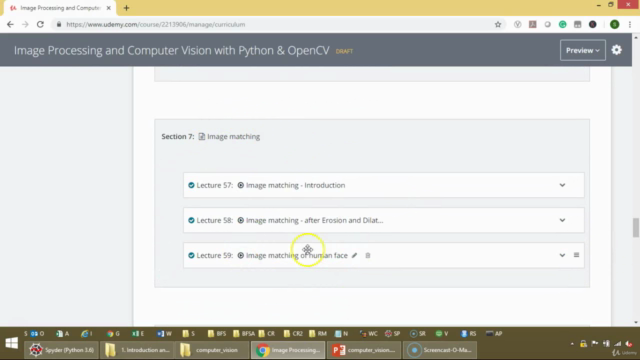This screenshot has width=640, height=360.
Task: Launch the Chrome G shortcut in toolbar
Action: (113, 333)
